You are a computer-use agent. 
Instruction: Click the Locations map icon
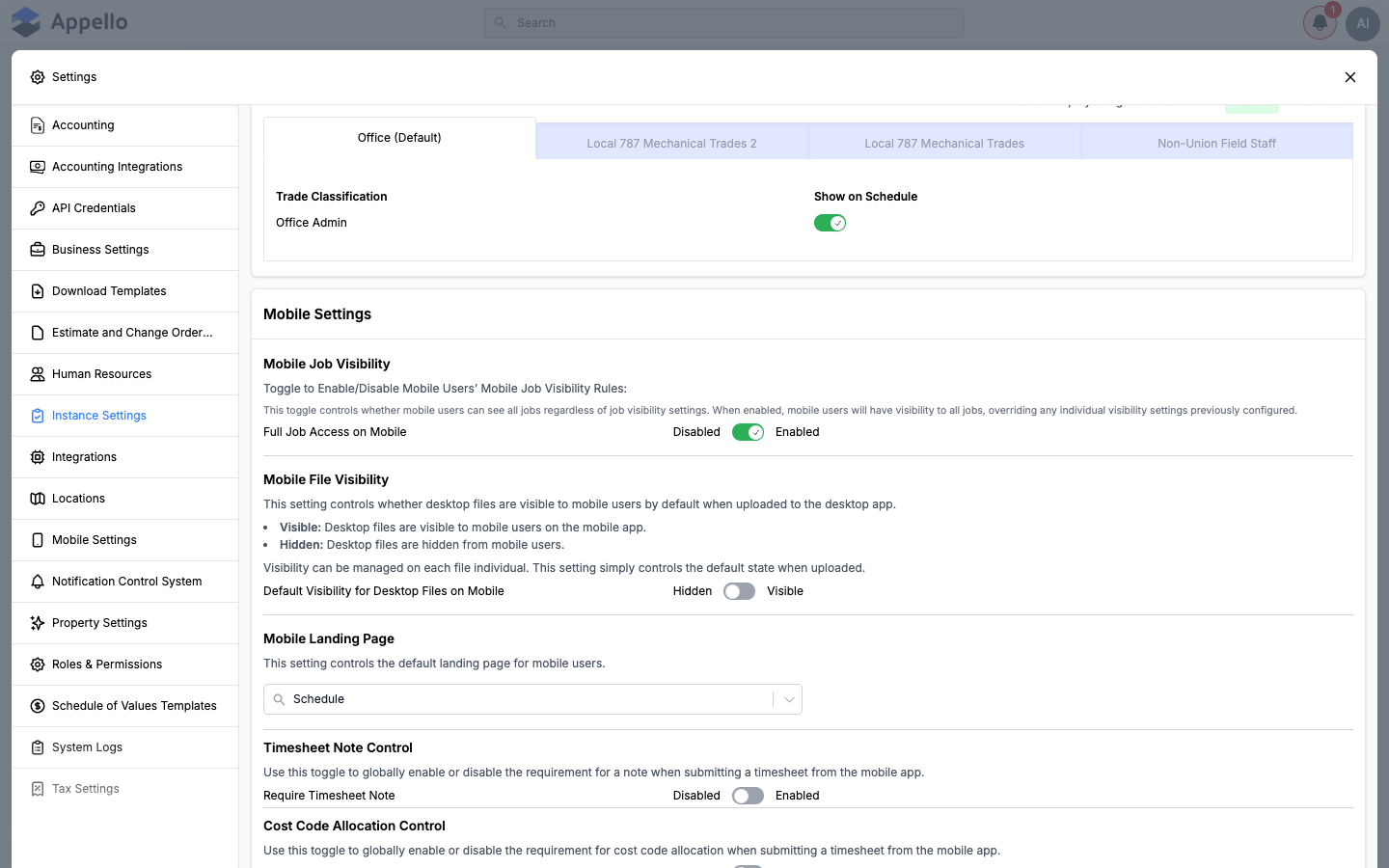pyautogui.click(x=38, y=499)
